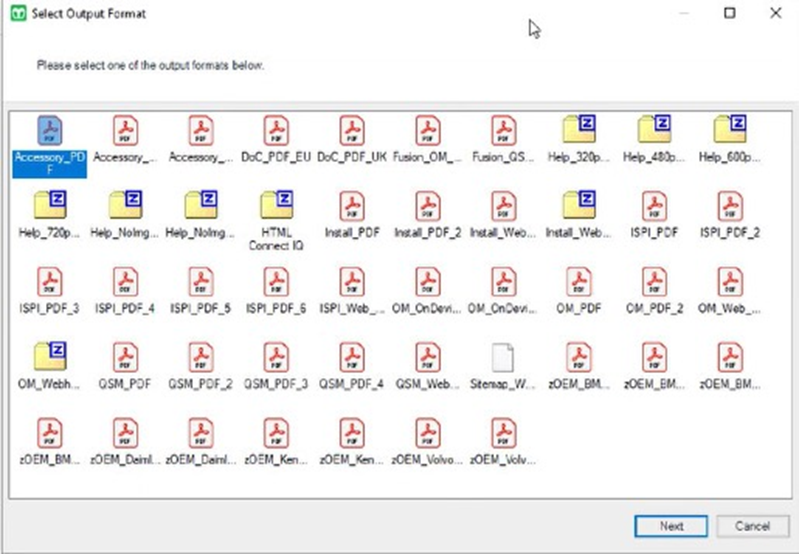
Task: Click the Next button
Action: [671, 526]
